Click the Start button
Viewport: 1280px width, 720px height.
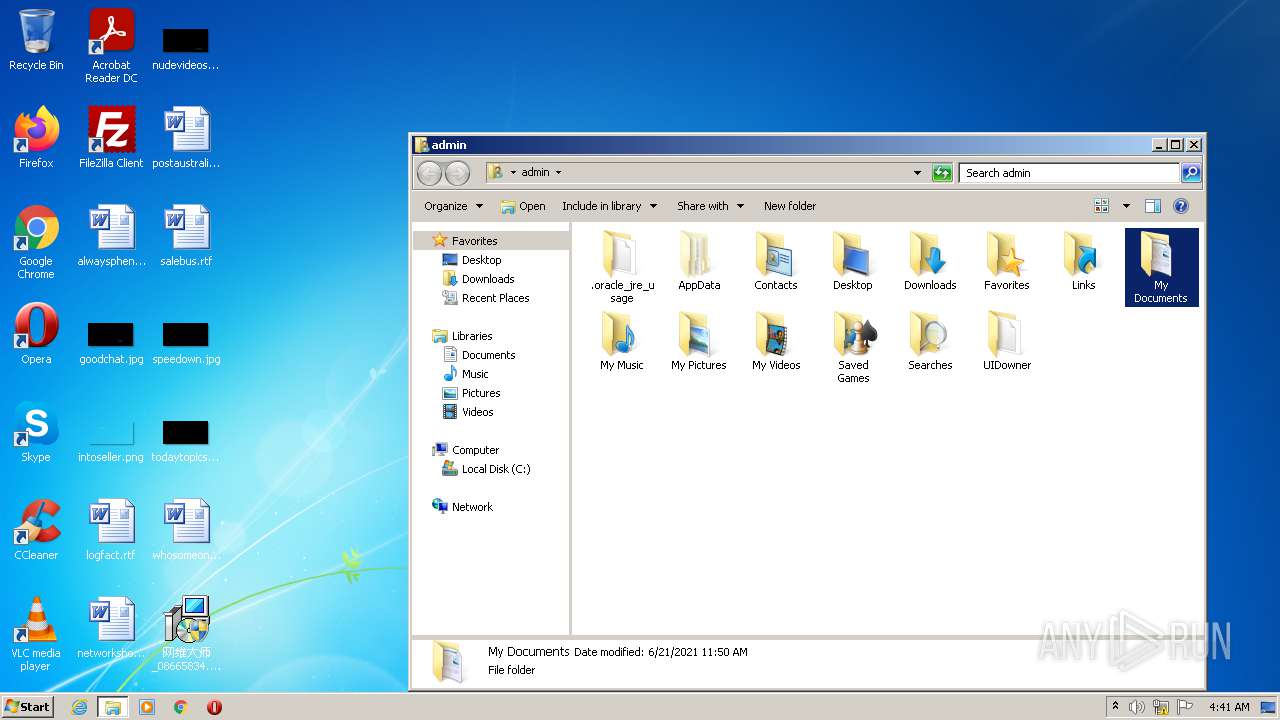[28, 706]
